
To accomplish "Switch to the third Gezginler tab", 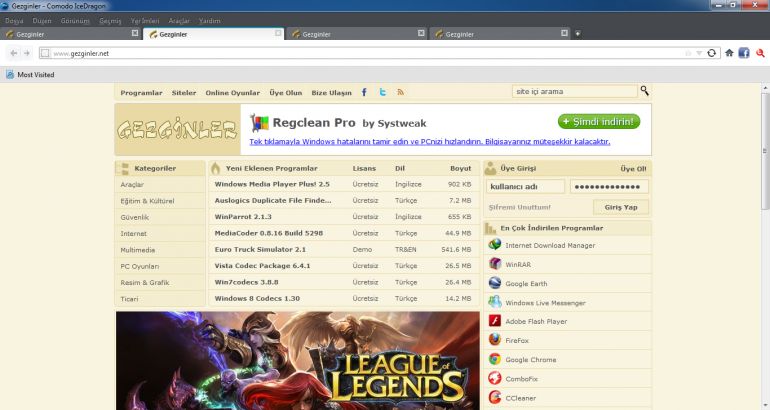I will 357,34.
